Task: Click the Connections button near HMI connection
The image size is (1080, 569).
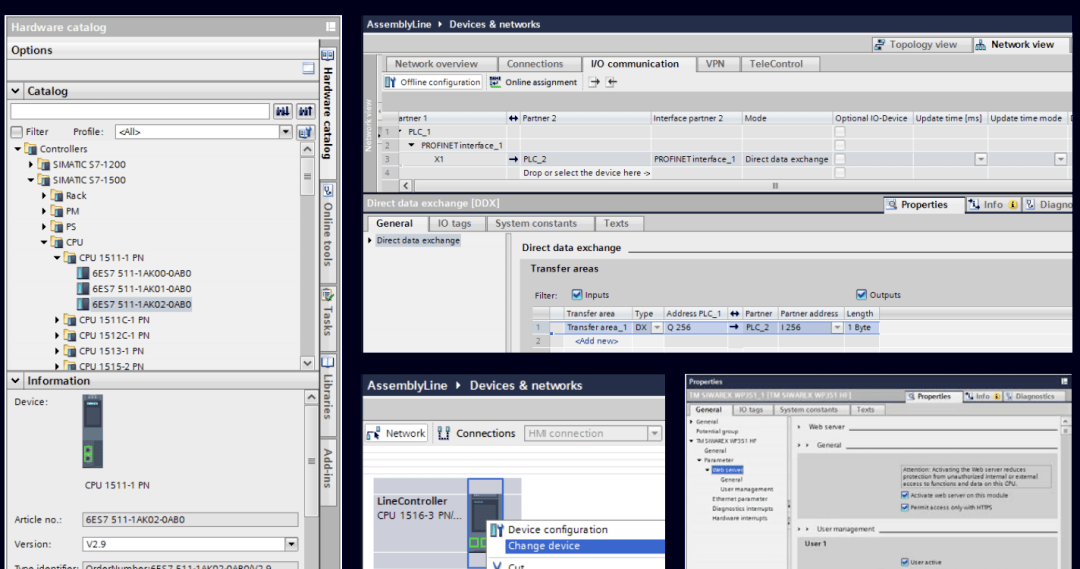Action: pyautogui.click(x=476, y=433)
